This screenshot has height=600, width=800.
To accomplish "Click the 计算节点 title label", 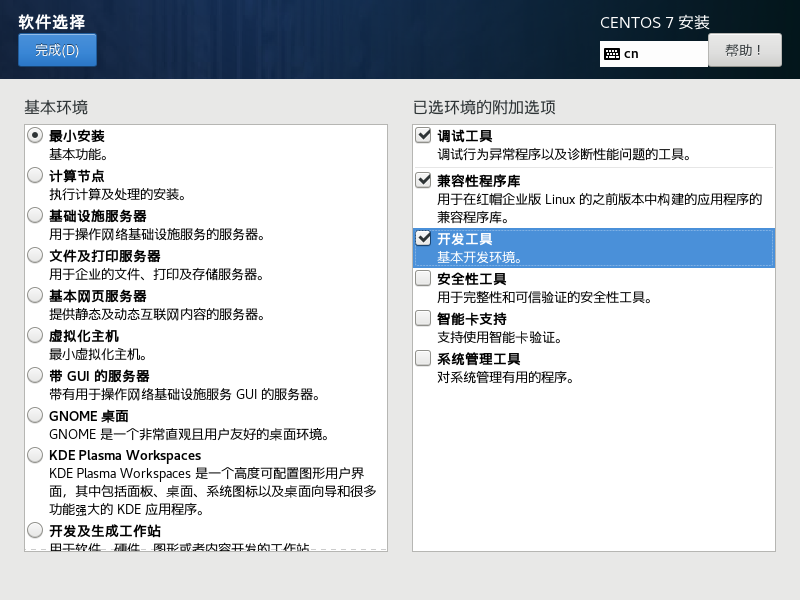I will point(77,176).
